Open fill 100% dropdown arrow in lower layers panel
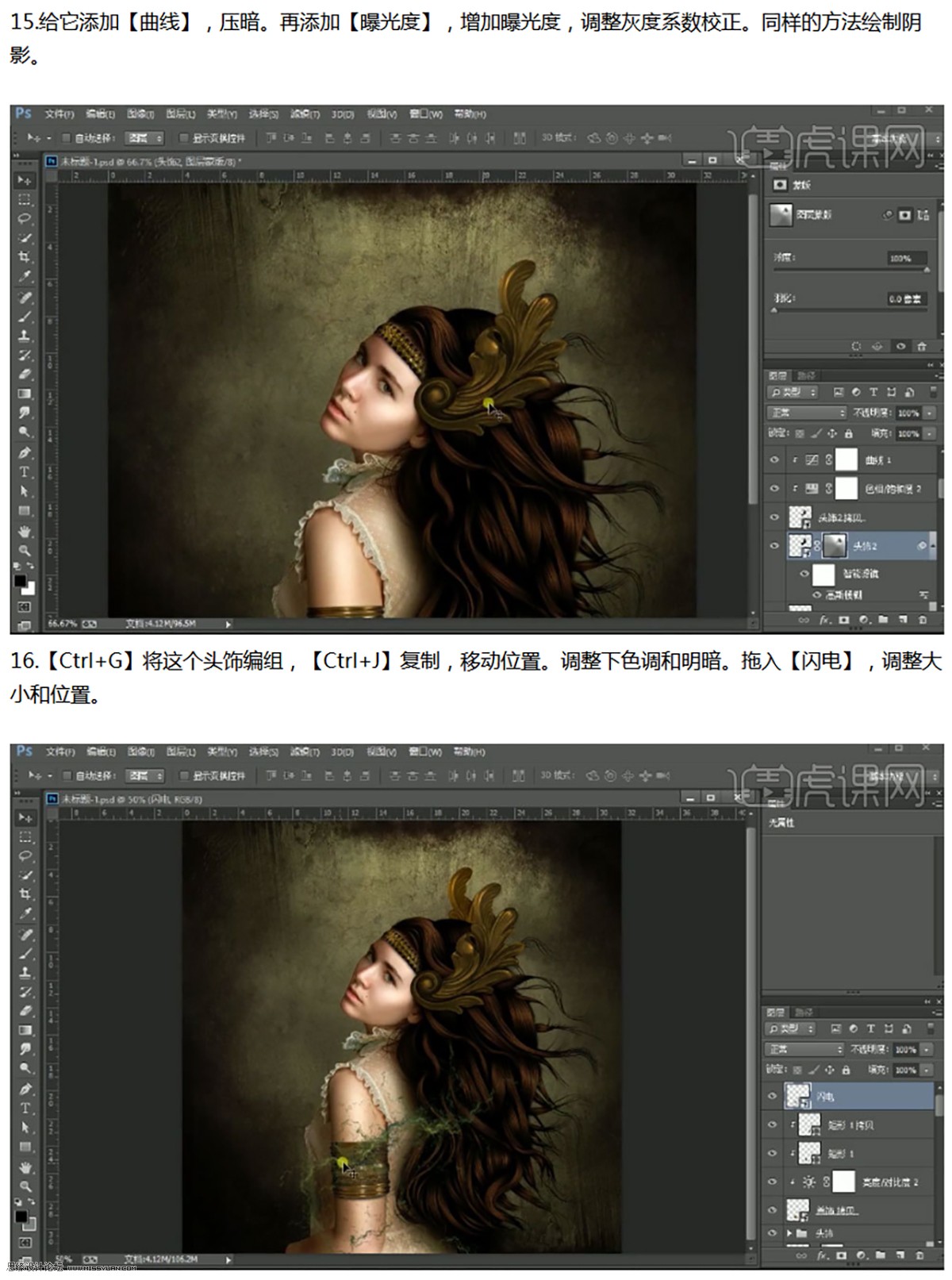This screenshot has height=1280, width=952. (x=926, y=1071)
